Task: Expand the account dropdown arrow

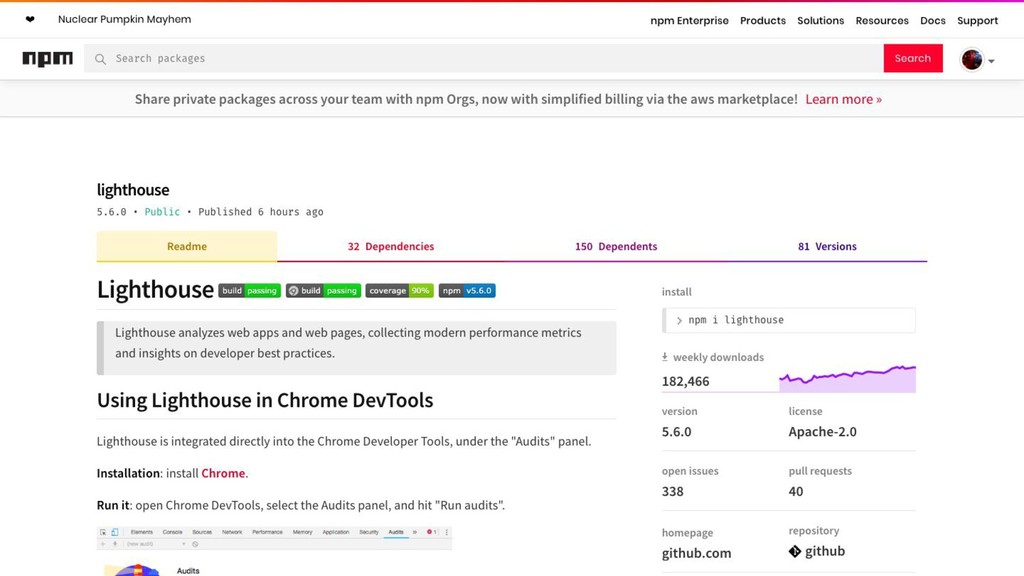Action: [991, 61]
